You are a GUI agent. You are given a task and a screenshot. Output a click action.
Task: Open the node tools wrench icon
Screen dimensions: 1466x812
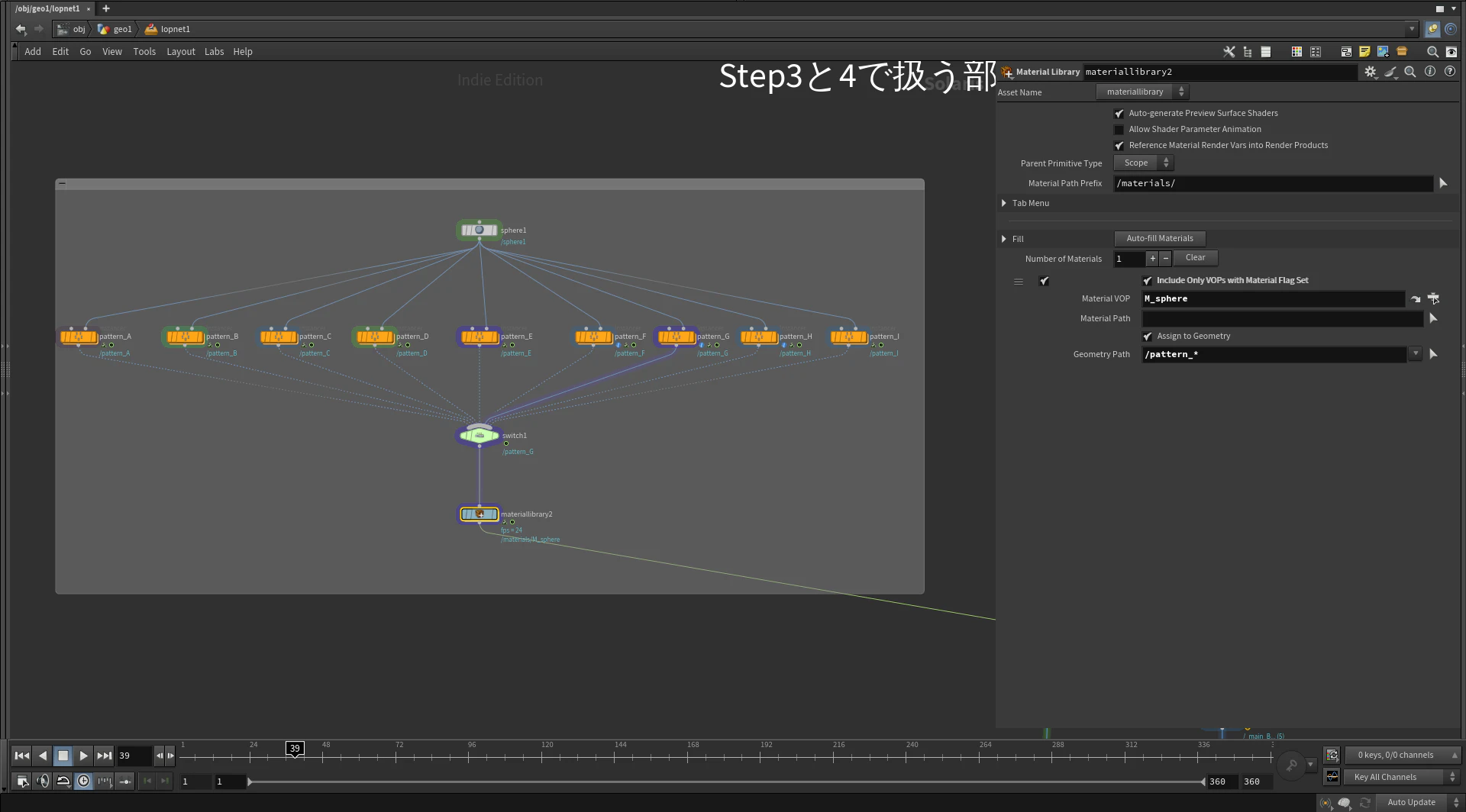[x=1229, y=52]
